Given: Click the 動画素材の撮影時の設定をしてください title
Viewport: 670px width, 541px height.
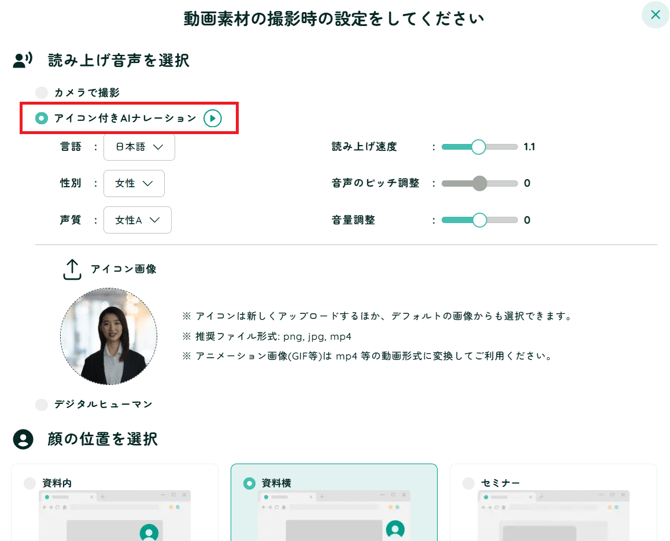Looking at the screenshot, I should click(334, 19).
